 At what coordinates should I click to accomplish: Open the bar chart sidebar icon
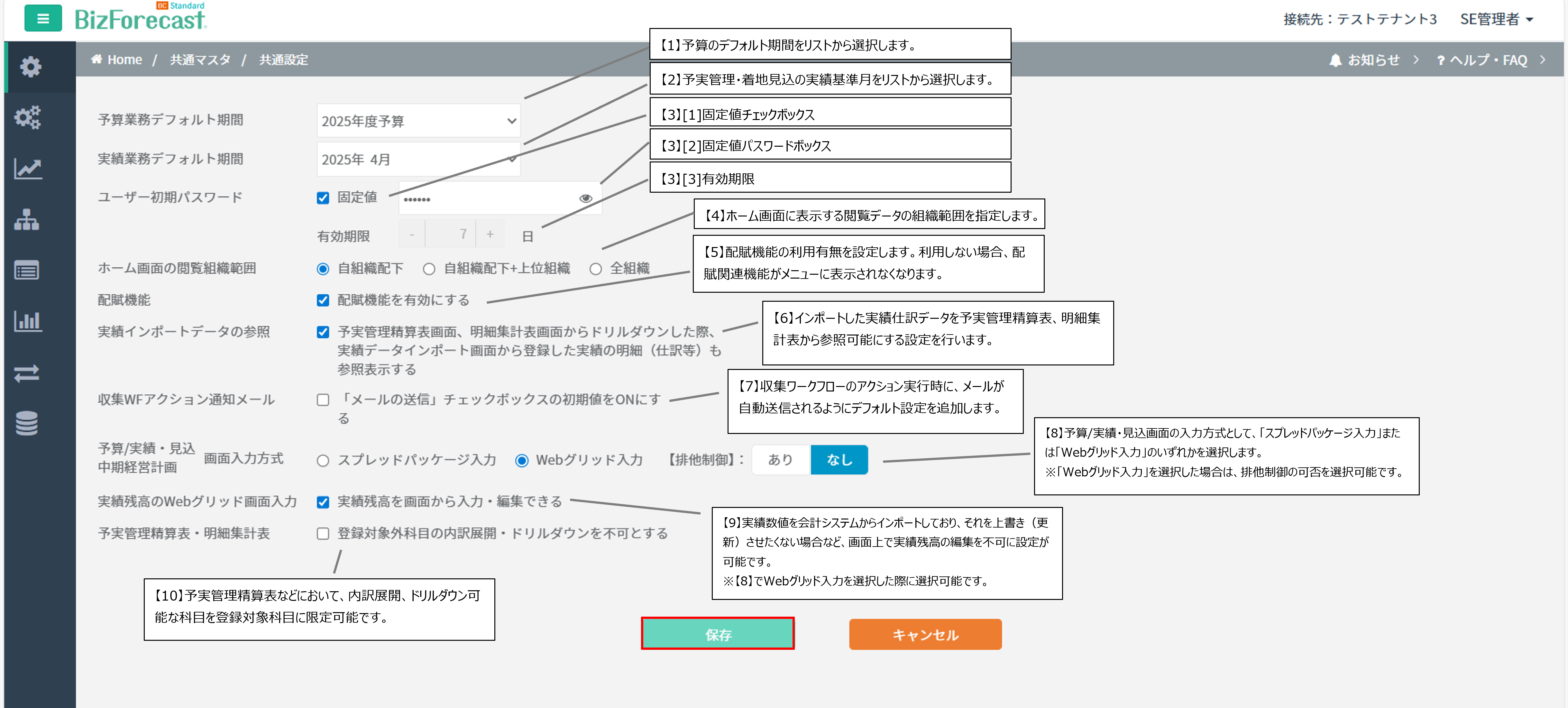(27, 321)
